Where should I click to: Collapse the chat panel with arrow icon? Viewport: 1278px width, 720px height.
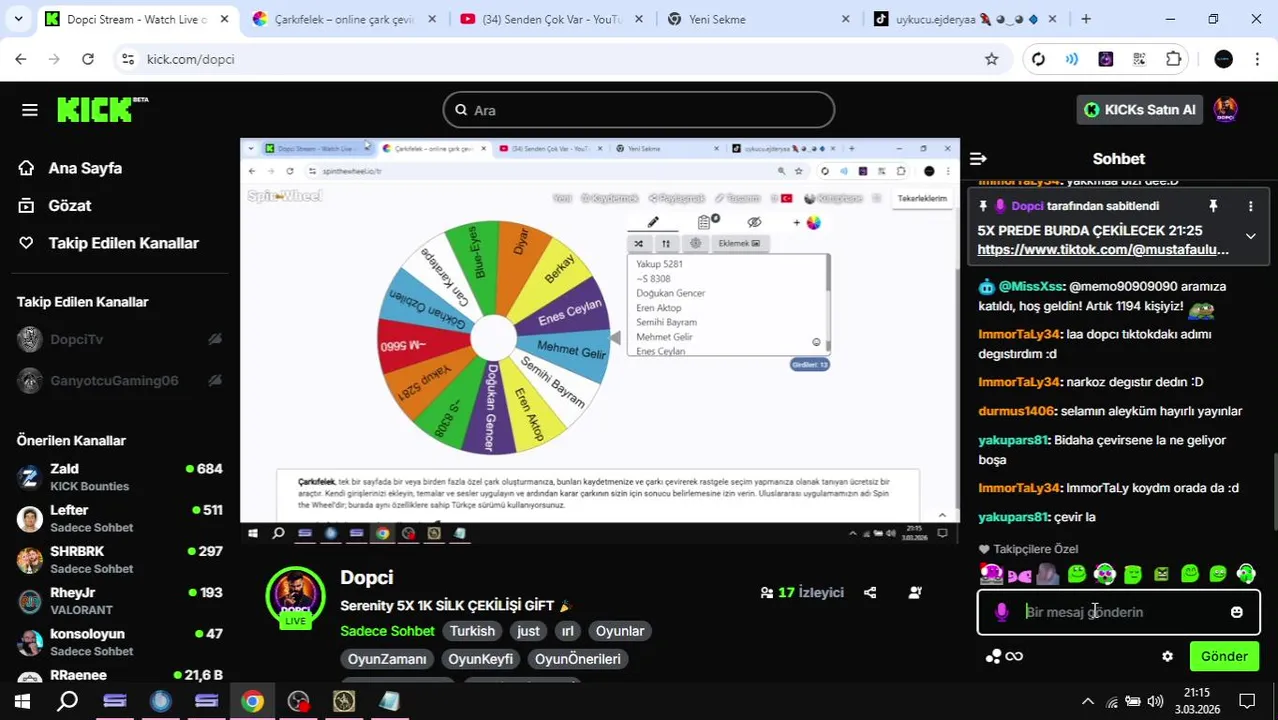(978, 159)
